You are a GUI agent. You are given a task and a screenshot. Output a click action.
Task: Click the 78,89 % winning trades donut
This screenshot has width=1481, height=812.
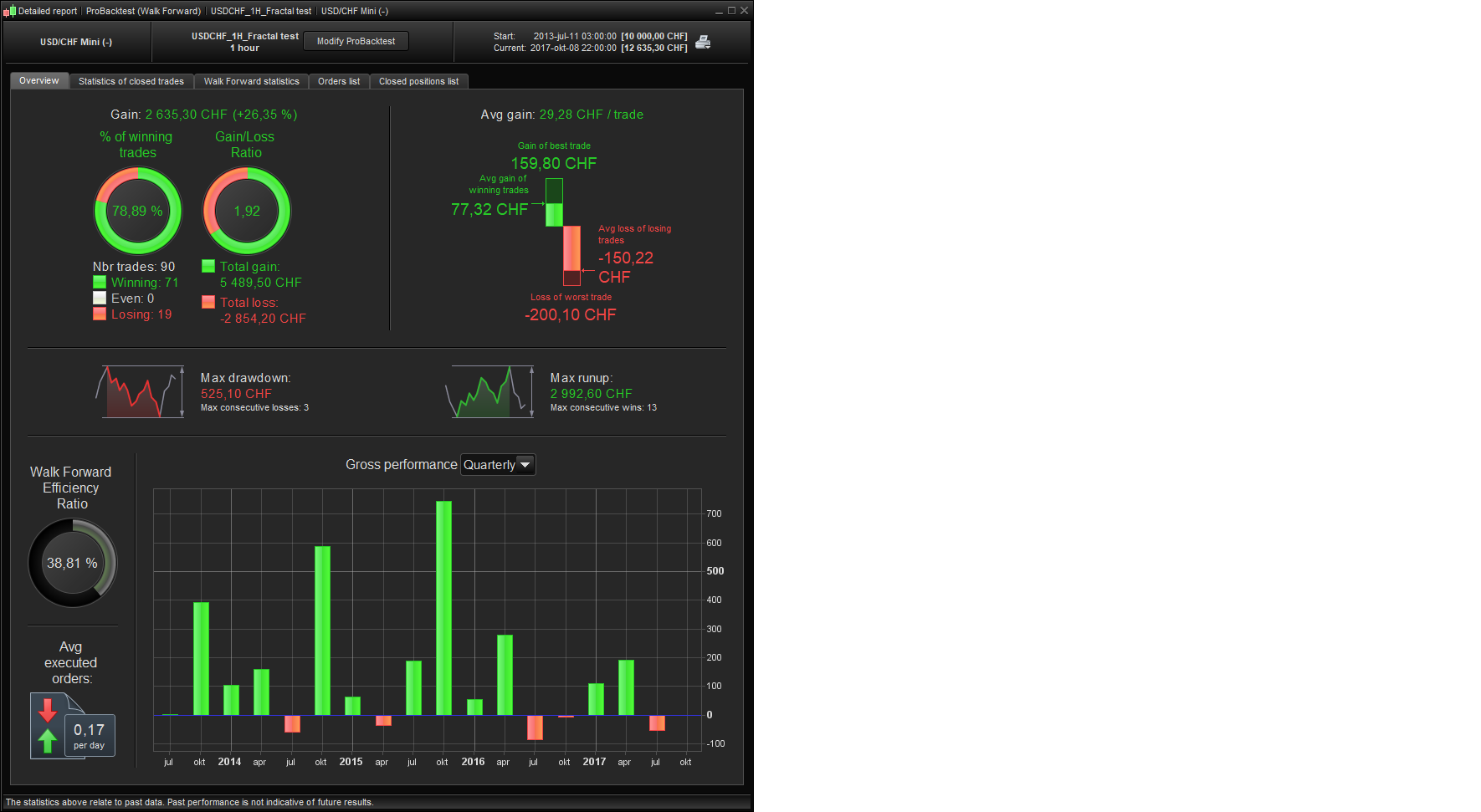pos(138,211)
